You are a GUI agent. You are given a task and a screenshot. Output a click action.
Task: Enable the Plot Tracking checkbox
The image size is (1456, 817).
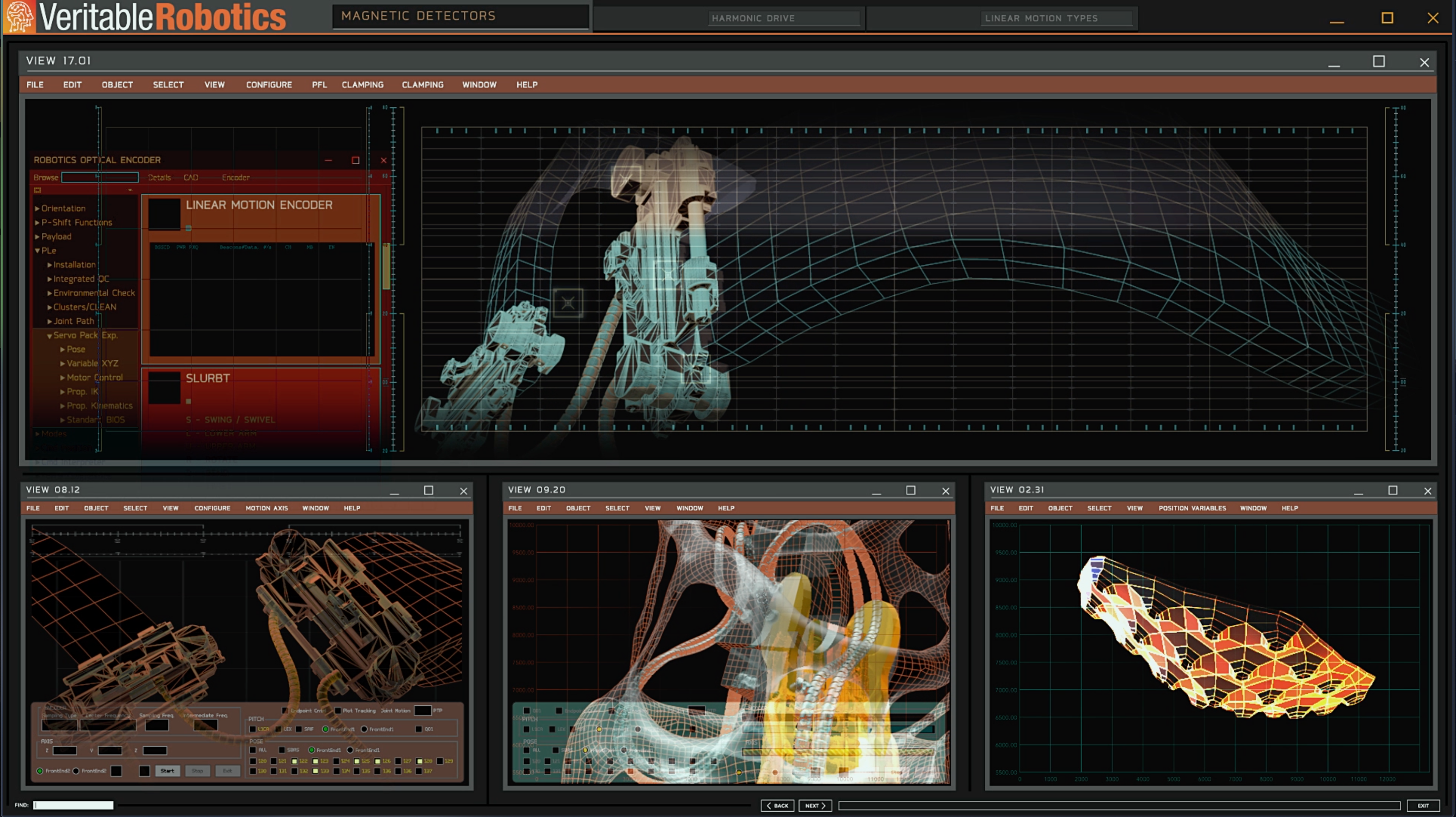pos(337,711)
